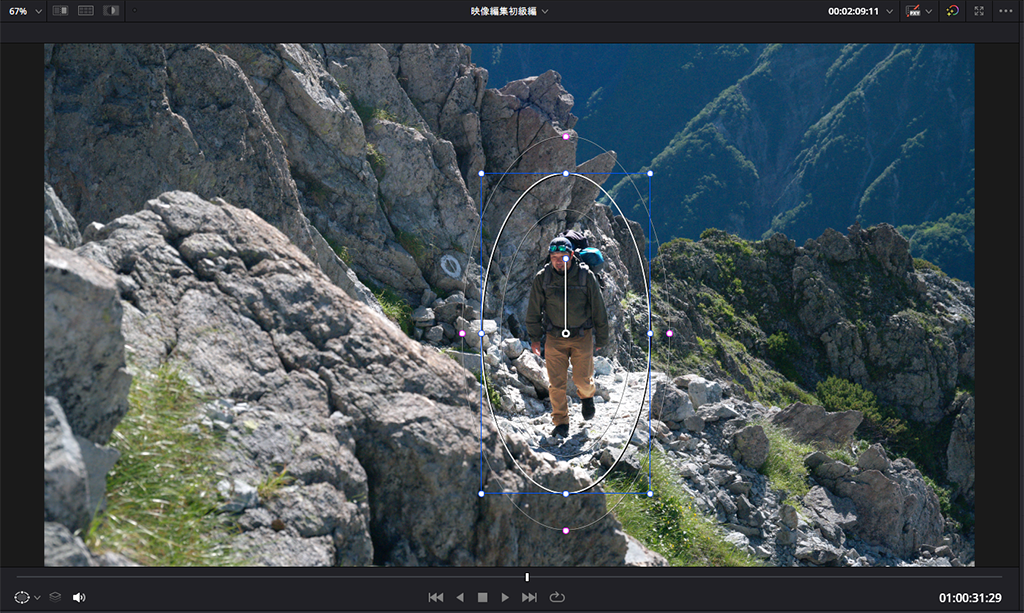Toggle the image wipe view icon
The height and width of the screenshot is (613, 1024).
click(60, 10)
